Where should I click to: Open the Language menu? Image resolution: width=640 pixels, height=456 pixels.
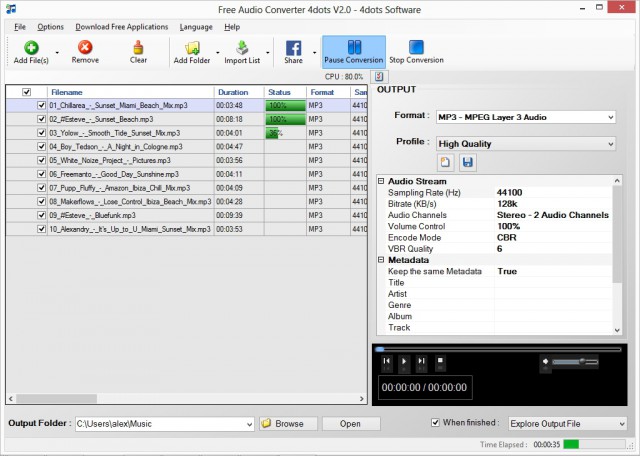(x=196, y=27)
